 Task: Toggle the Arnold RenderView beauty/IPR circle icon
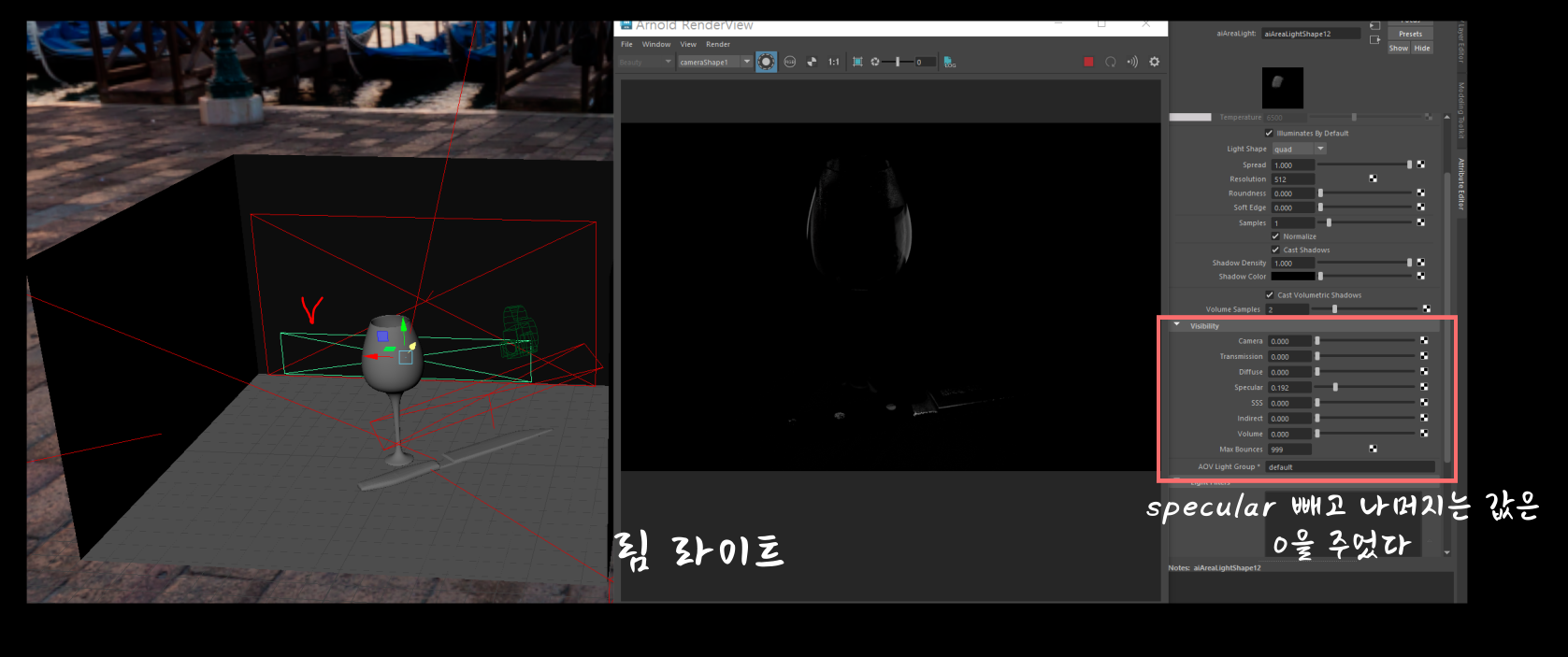pos(766,62)
